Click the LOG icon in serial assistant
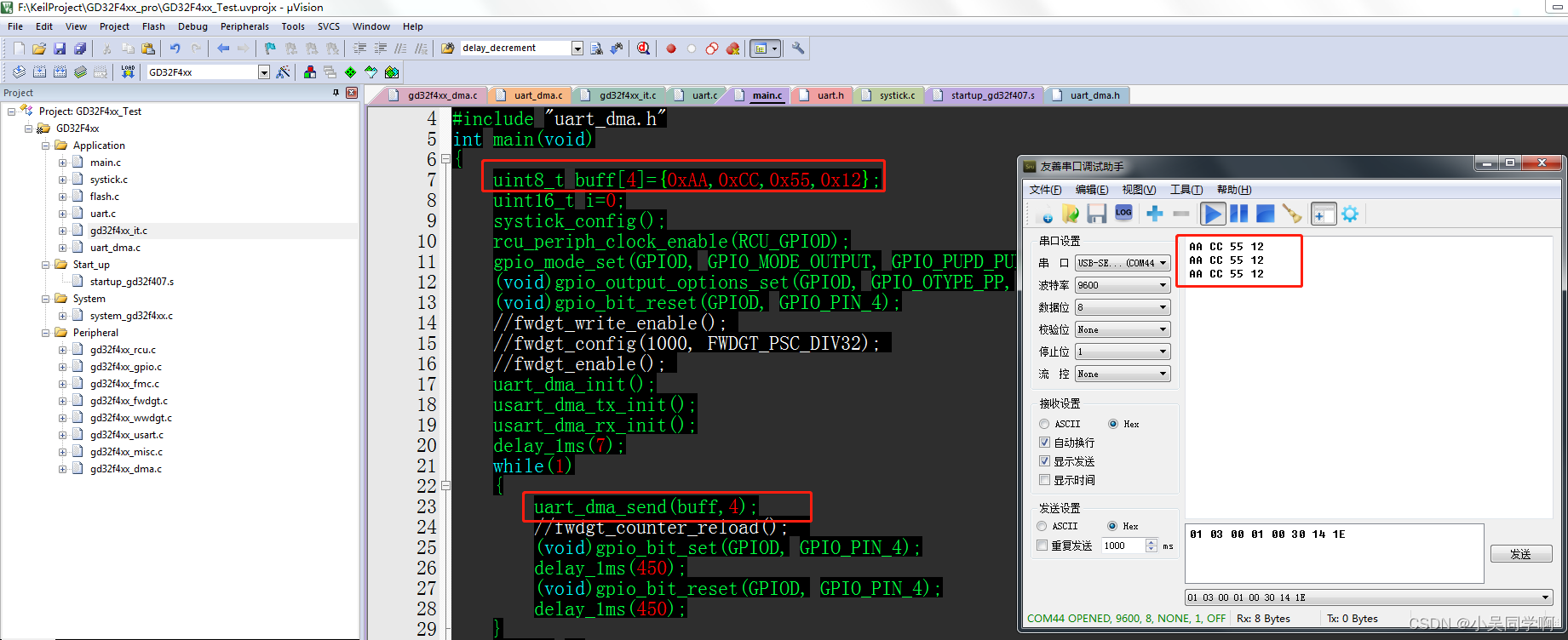Viewport: 1568px width, 640px height. [x=1123, y=214]
